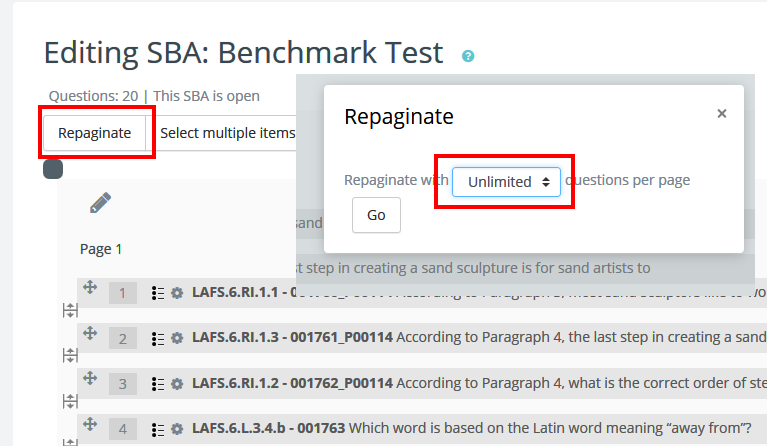This screenshot has width=767, height=446.
Task: Toggle the dark square above pencil icon
Action: (53, 169)
